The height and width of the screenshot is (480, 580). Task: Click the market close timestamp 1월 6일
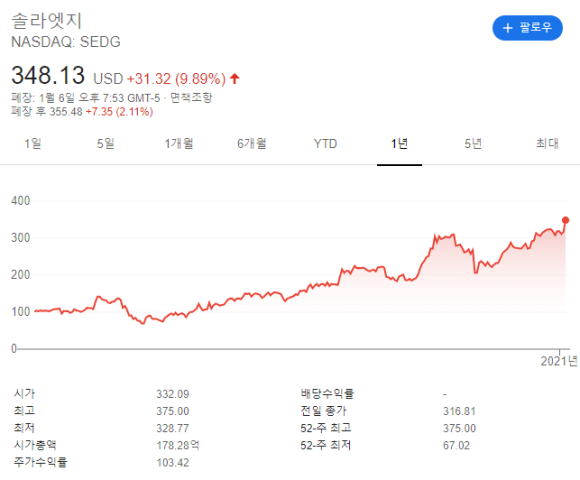click(57, 98)
